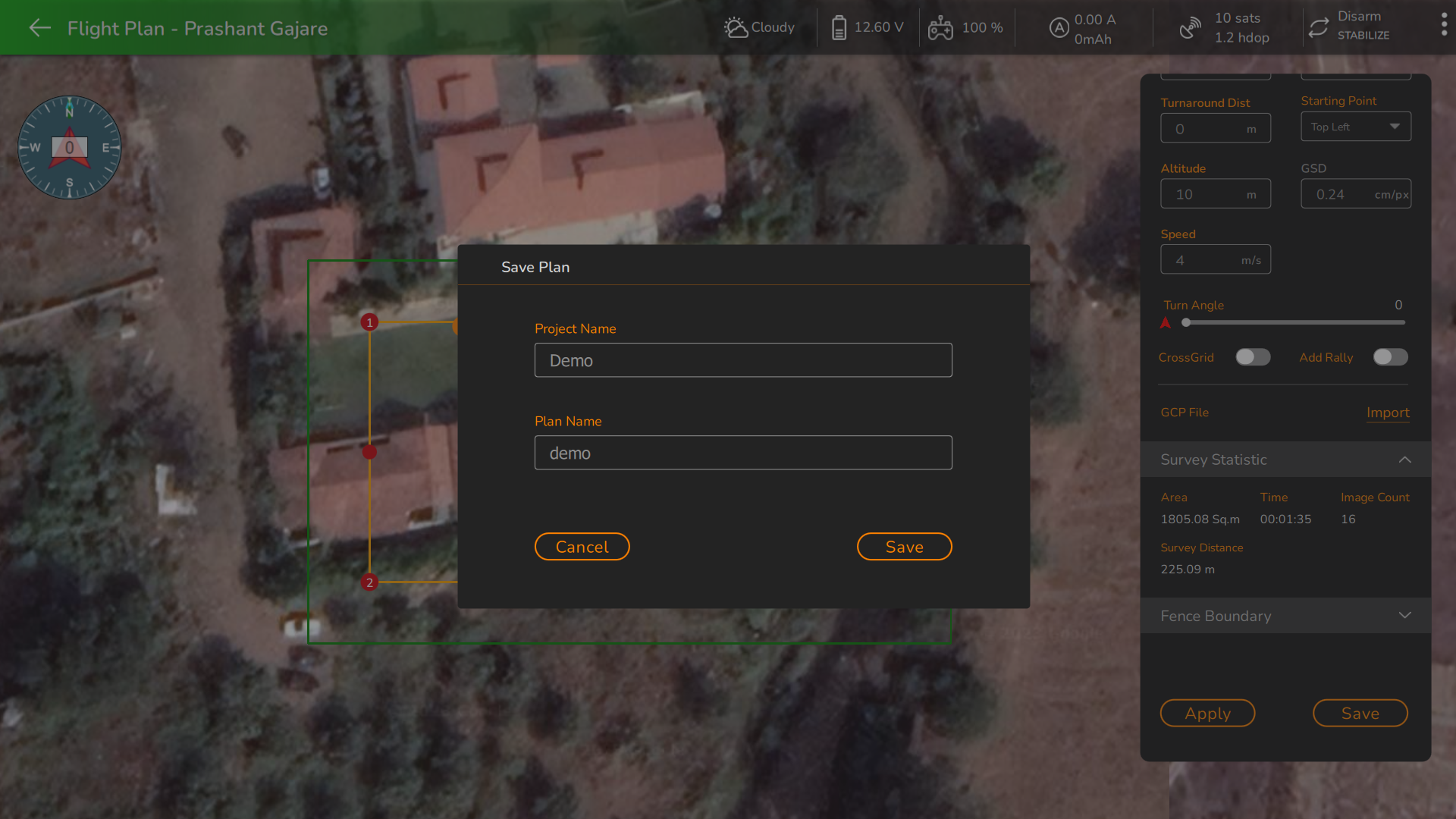Viewport: 1456px width, 819px height.
Task: Click Cancel in Save Plan dialog
Action: click(x=582, y=547)
